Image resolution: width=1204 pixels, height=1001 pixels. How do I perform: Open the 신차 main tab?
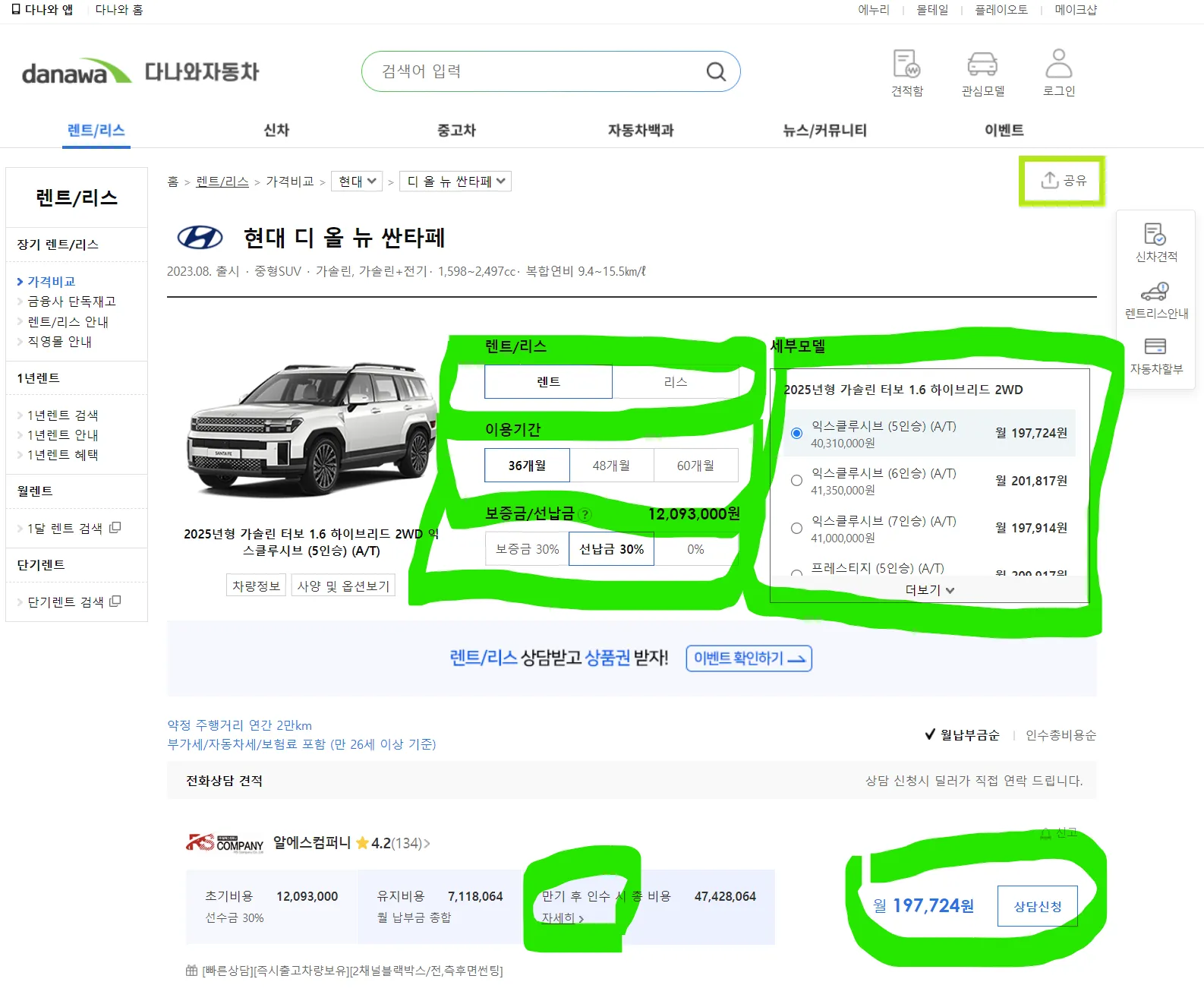pos(276,130)
